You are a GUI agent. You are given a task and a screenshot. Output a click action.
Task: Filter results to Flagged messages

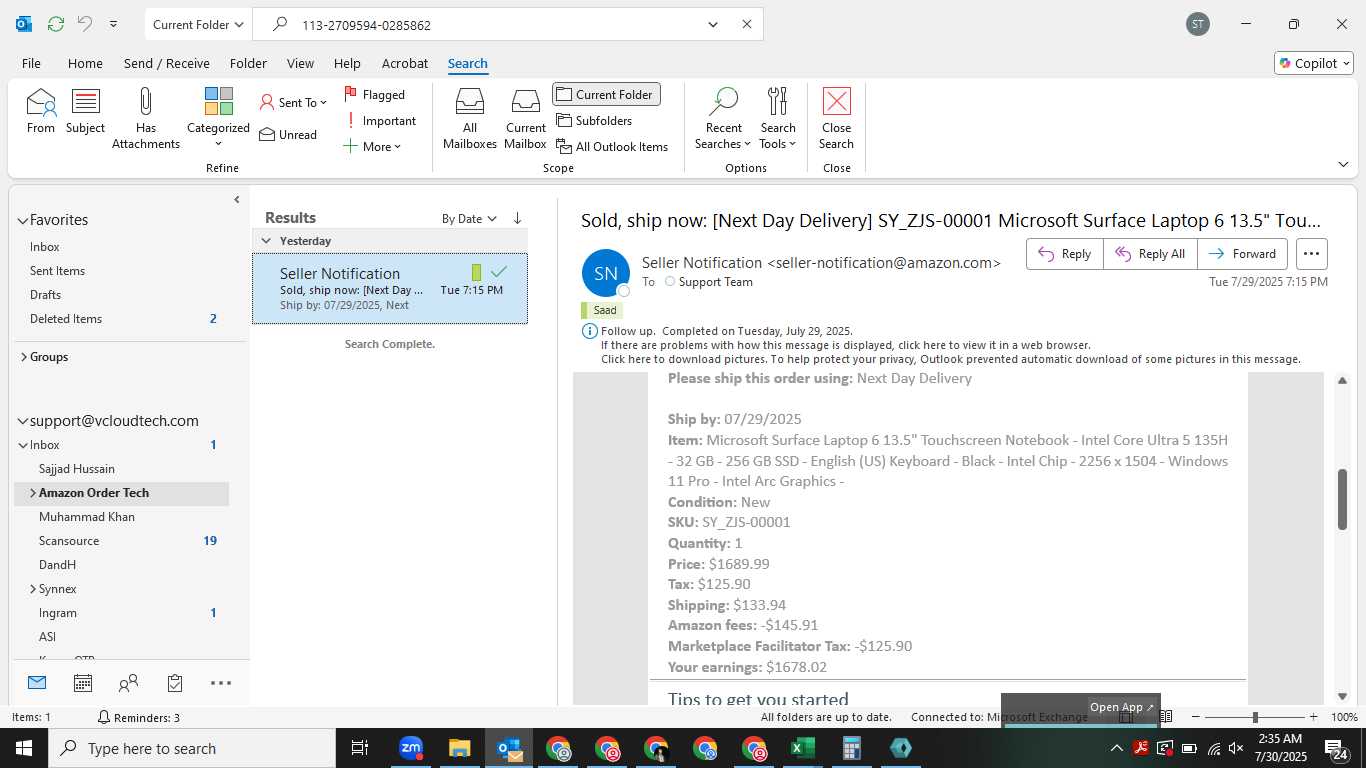375,94
